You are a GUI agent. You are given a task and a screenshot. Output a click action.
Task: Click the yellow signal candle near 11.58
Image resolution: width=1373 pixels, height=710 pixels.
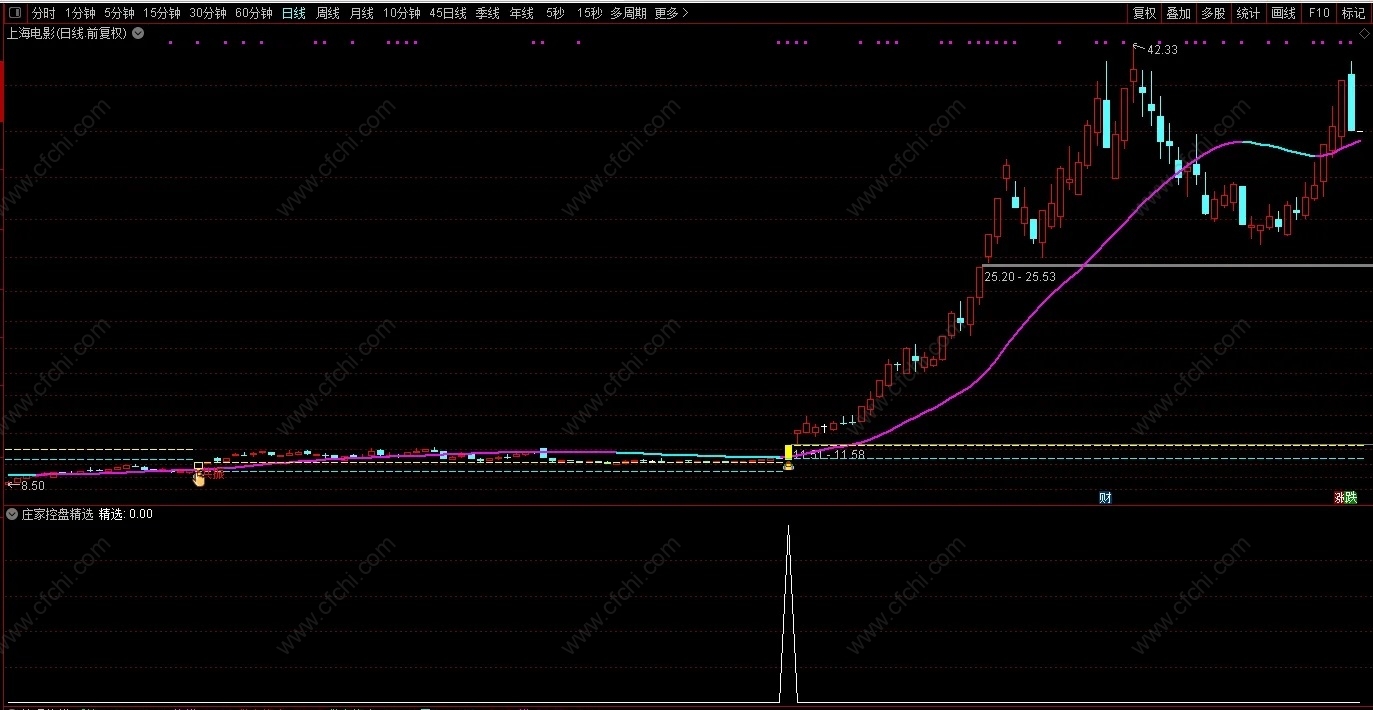tap(788, 452)
